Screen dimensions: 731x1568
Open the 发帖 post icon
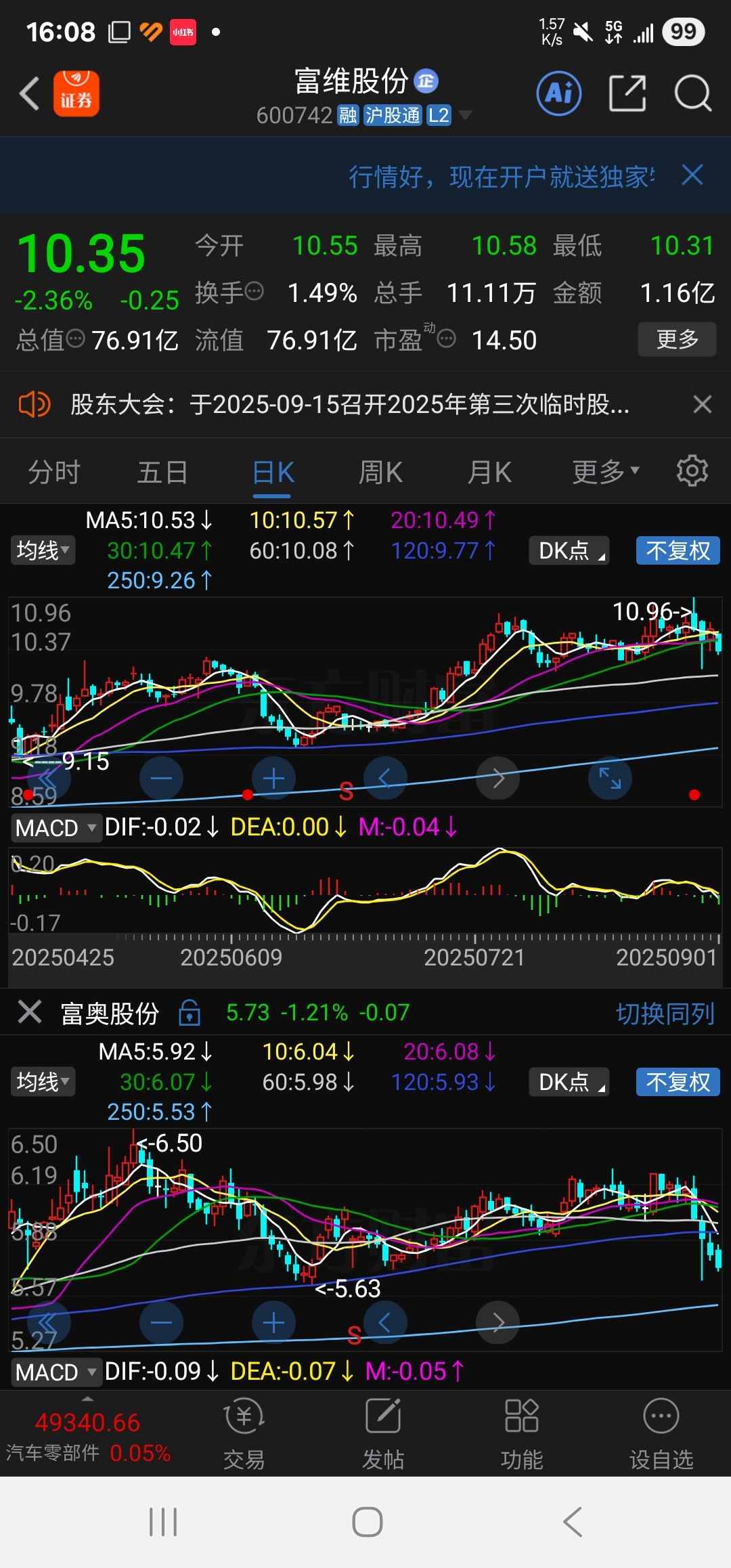(x=383, y=1434)
